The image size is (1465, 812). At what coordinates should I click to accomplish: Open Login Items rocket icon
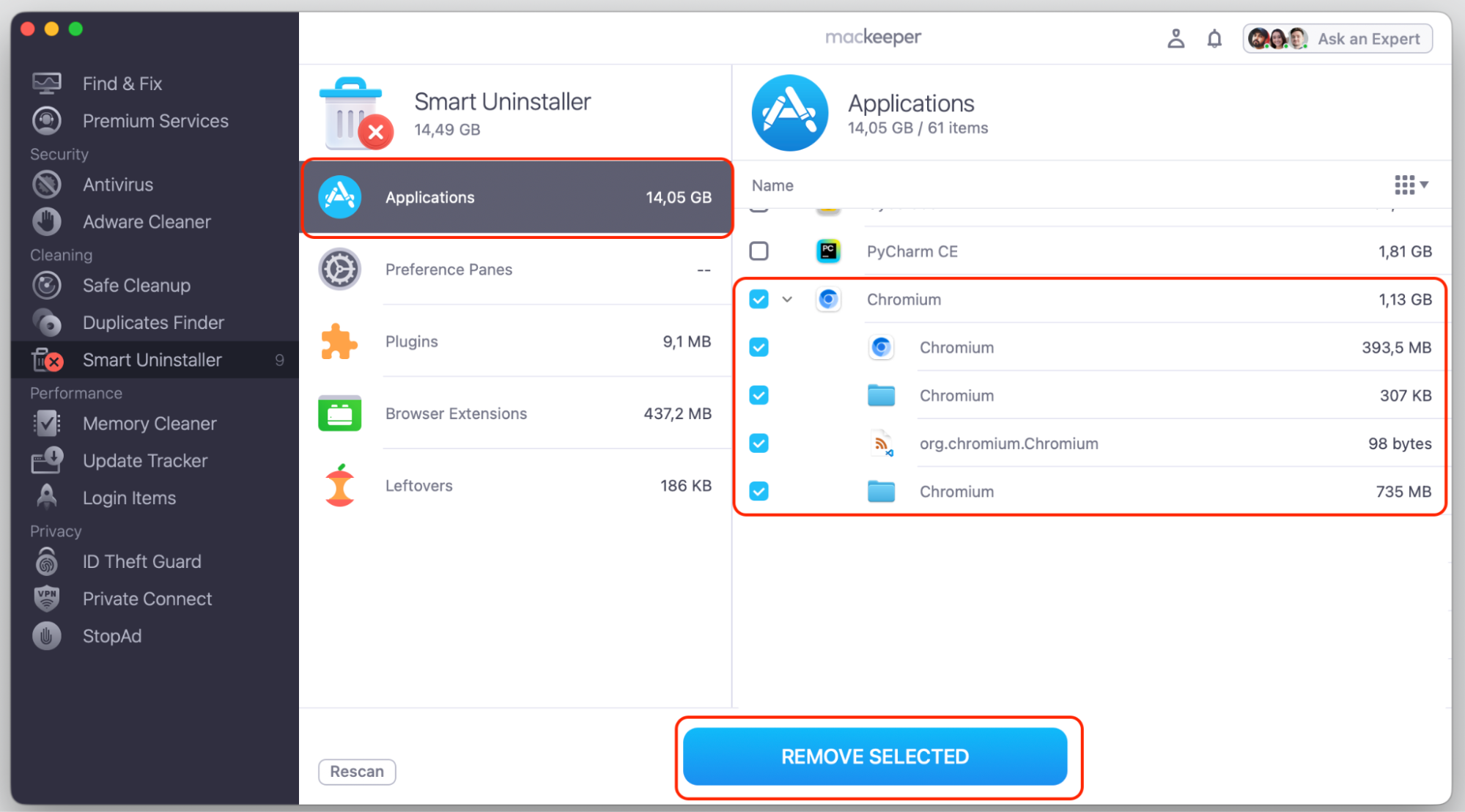47,497
